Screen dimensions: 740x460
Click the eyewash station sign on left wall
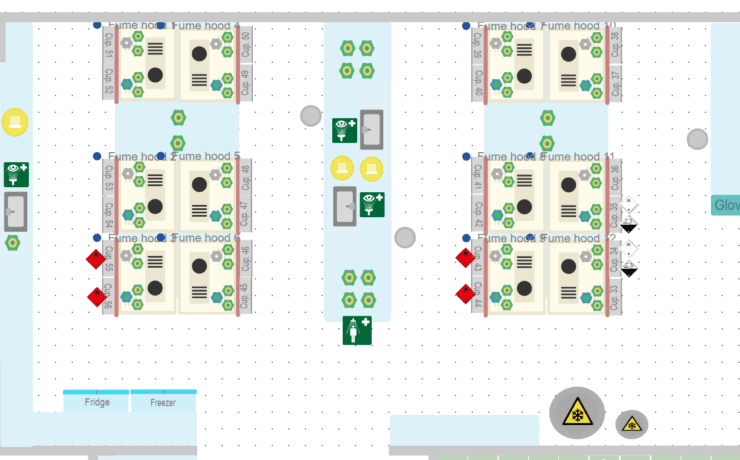tap(16, 174)
